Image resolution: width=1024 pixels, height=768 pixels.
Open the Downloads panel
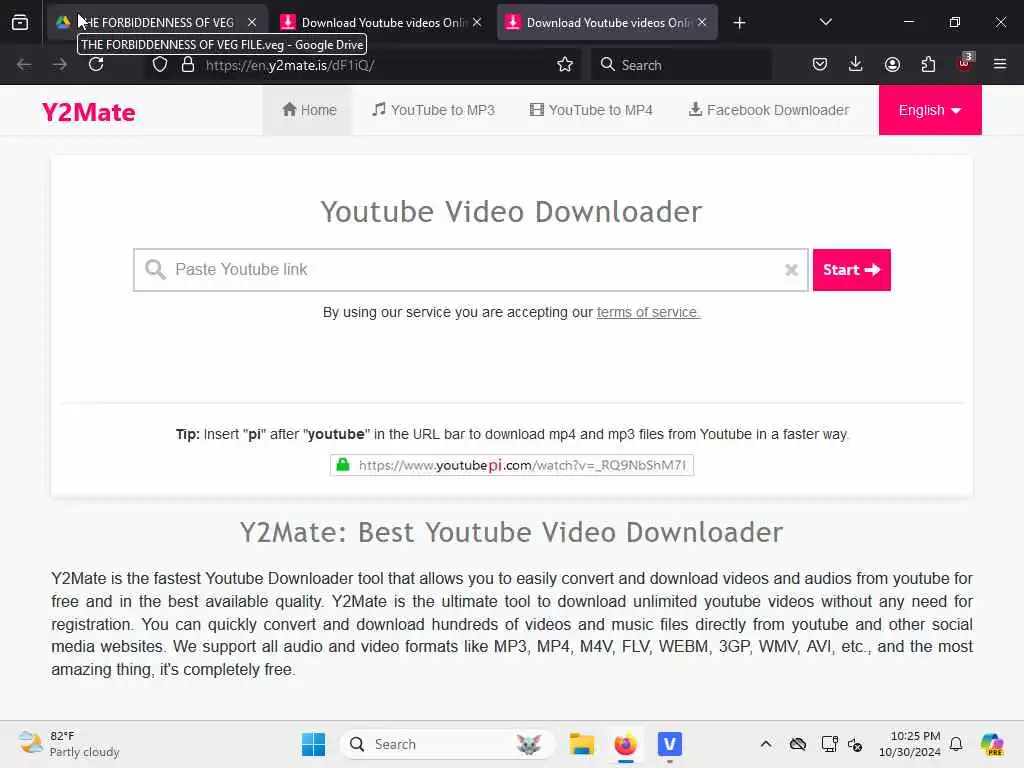[x=856, y=65]
